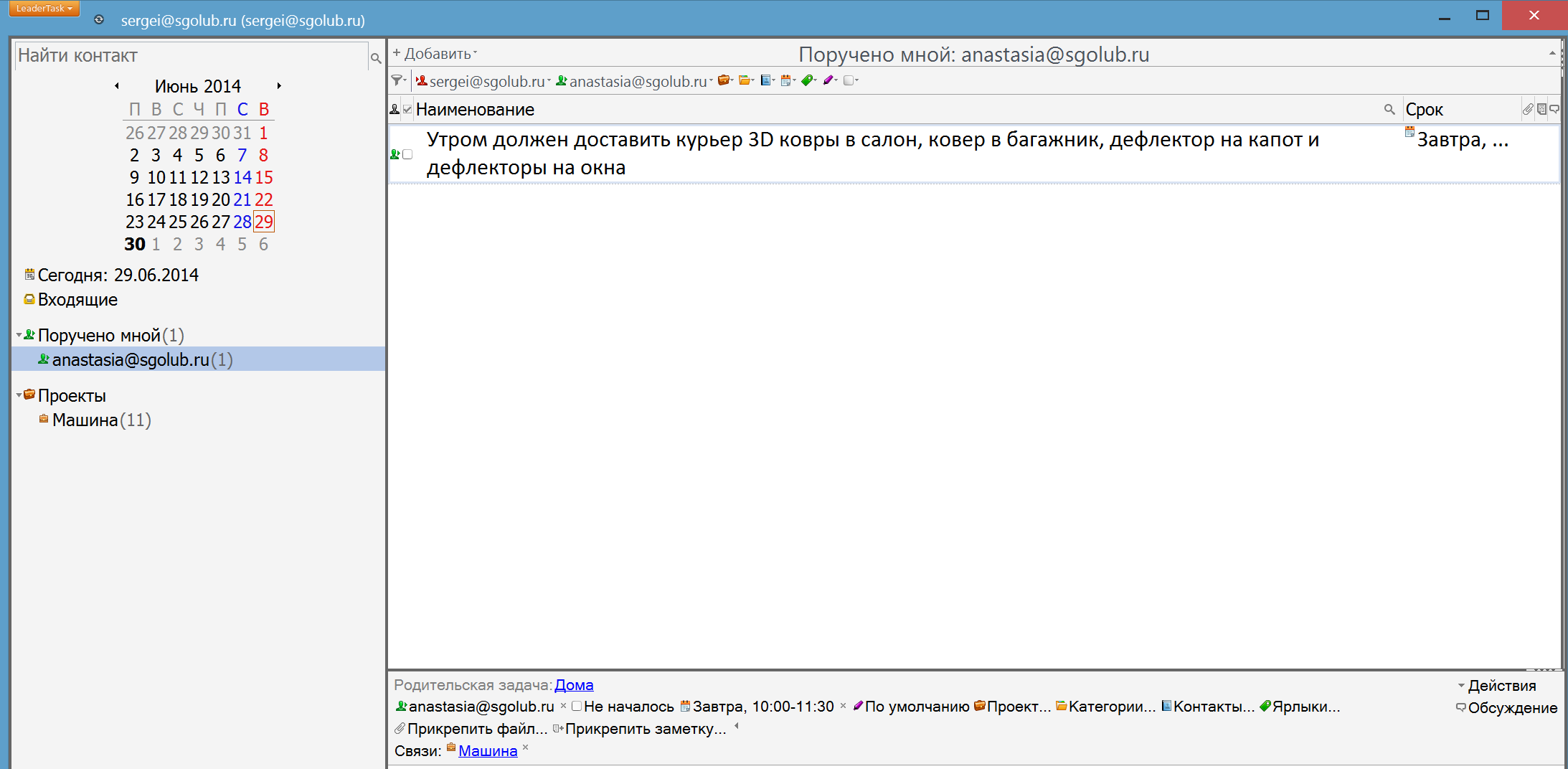The height and width of the screenshot is (769, 1568).
Task: Click the green tag label filter icon
Action: pos(808,80)
